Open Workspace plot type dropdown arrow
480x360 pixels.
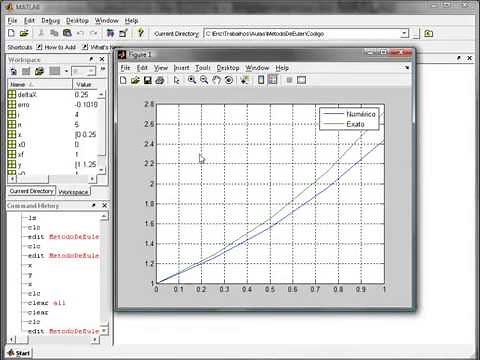66,71
